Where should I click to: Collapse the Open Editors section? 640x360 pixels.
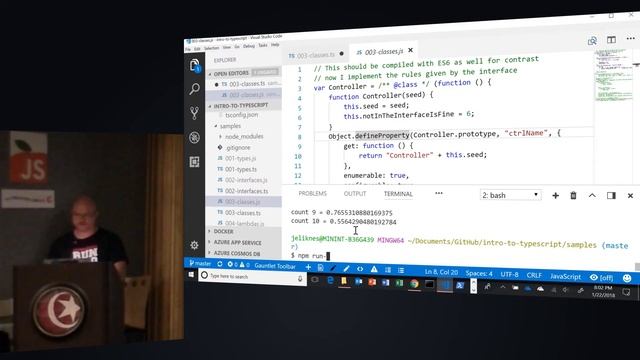(243, 73)
